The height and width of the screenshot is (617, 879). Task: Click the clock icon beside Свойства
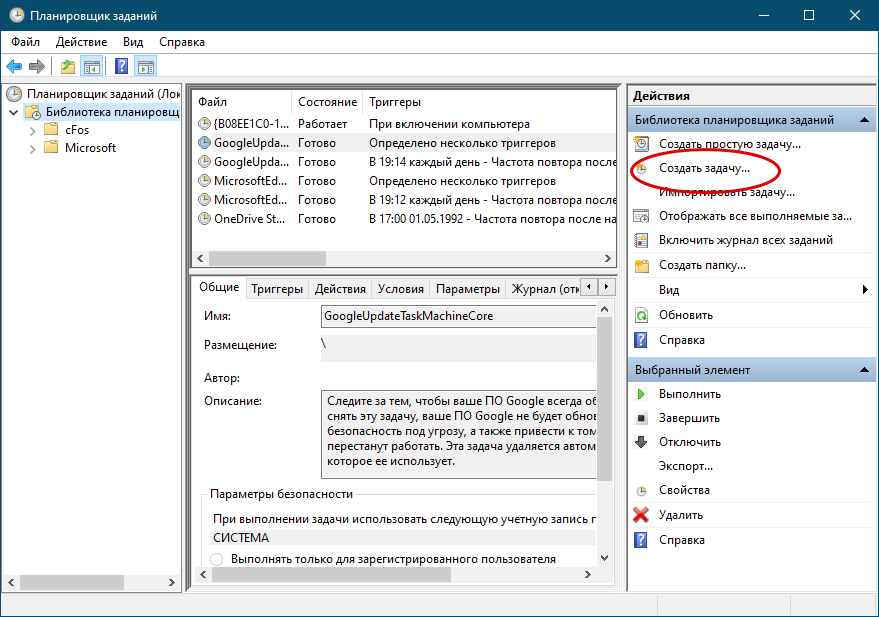coord(641,491)
